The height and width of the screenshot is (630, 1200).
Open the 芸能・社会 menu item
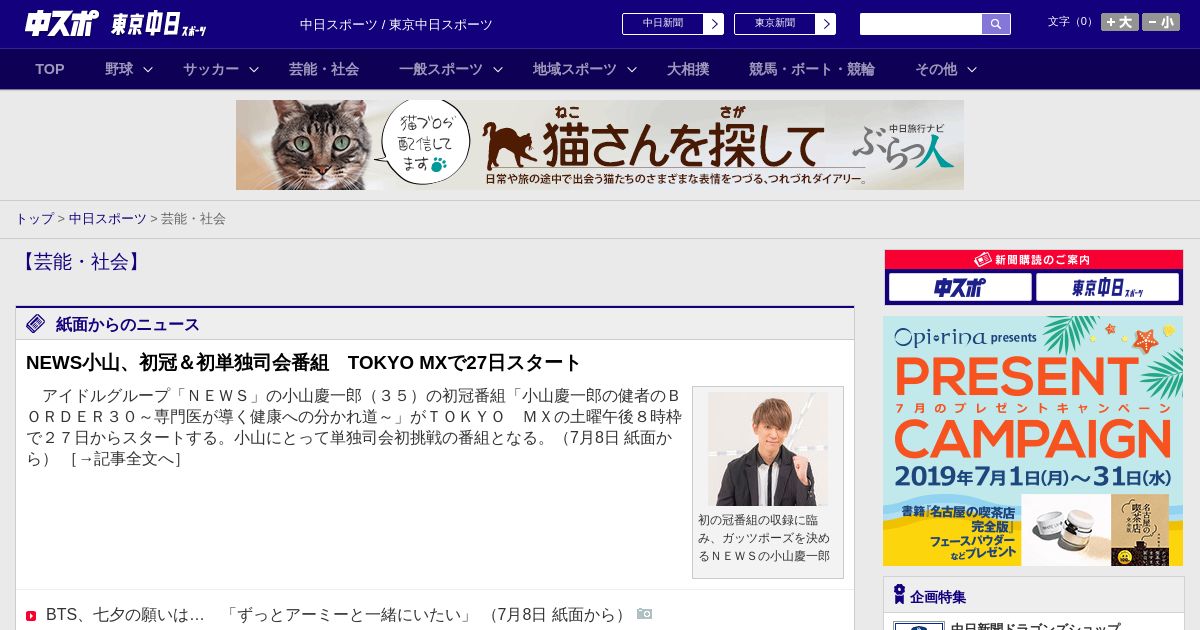tap(324, 69)
